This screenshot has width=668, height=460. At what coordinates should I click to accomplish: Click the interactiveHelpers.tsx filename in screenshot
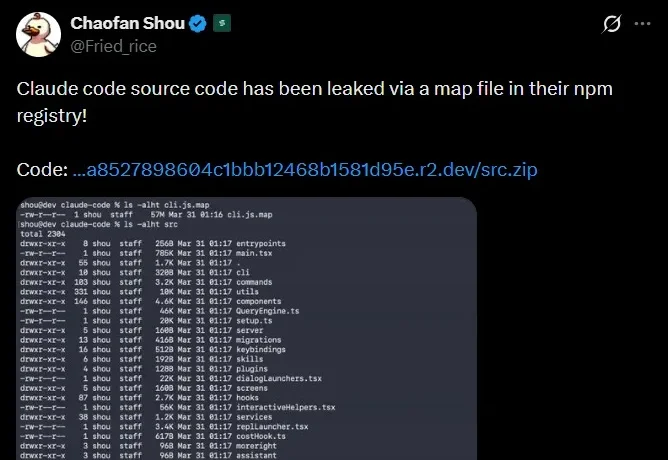coord(285,407)
